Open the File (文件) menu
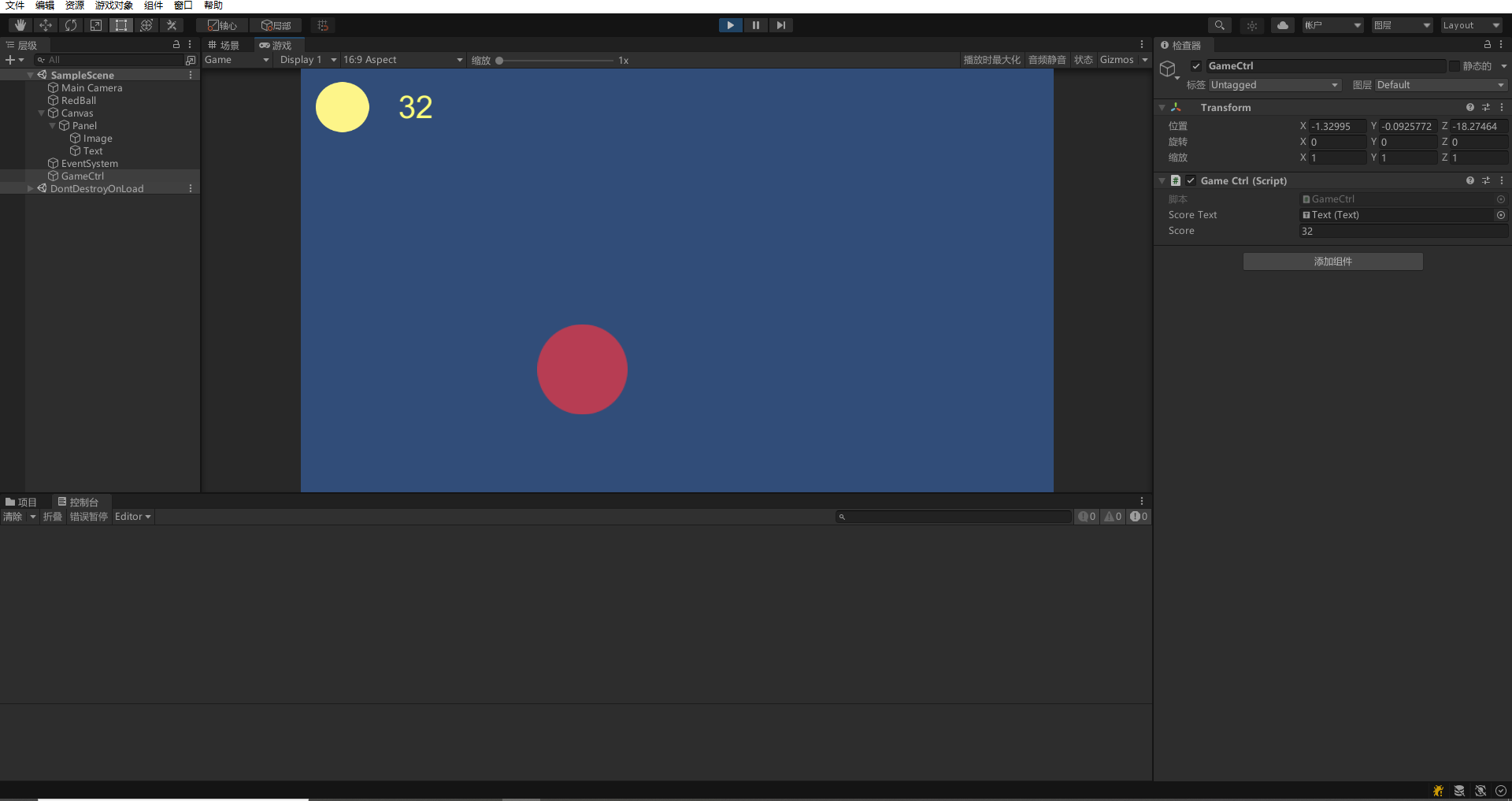Image resolution: width=1512 pixels, height=801 pixels. point(15,6)
